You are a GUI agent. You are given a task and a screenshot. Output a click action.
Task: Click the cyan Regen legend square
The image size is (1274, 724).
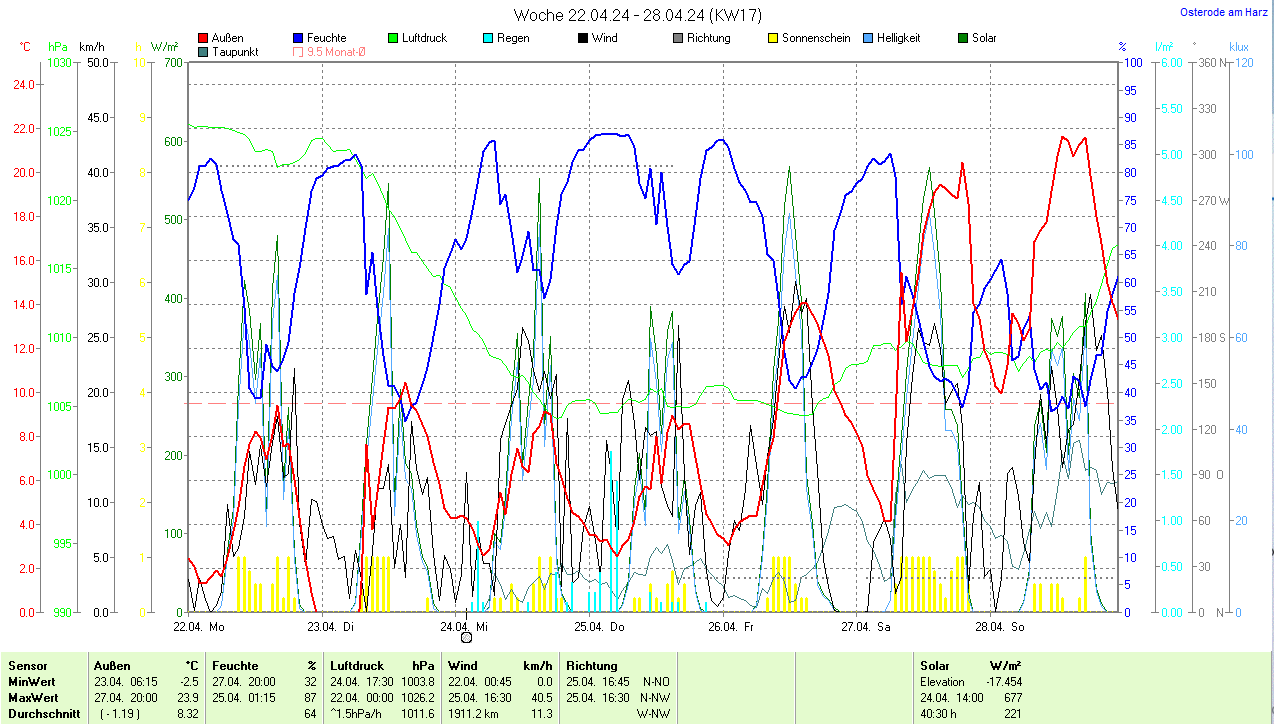click(488, 39)
